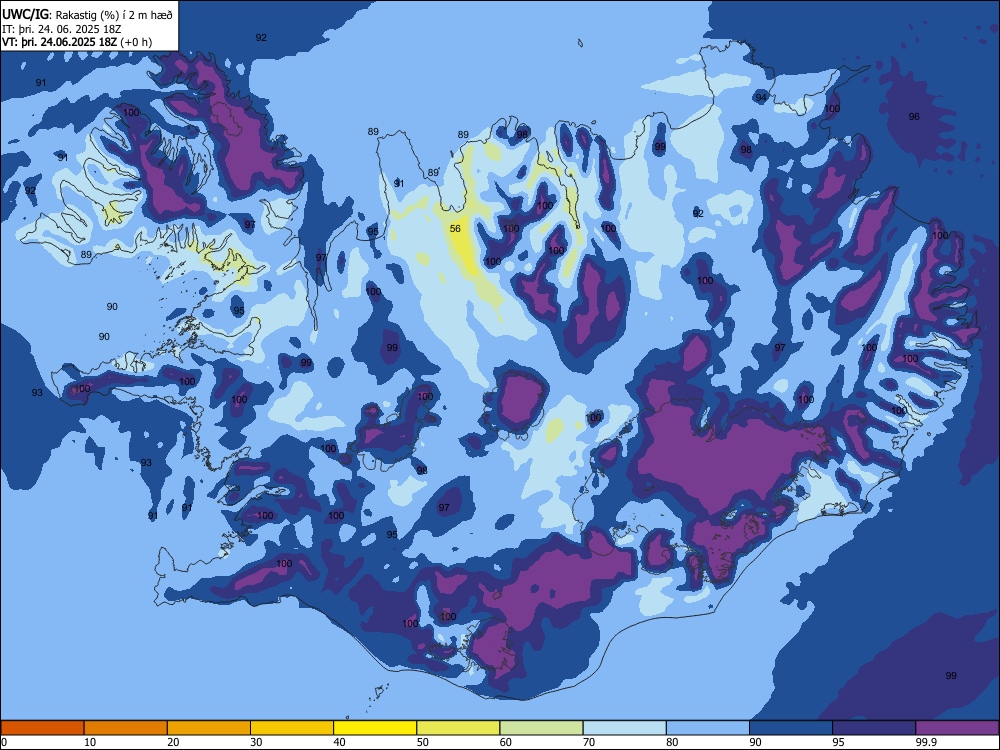The height and width of the screenshot is (750, 1000).
Task: Click the 0–10 dark orange legend swatch
Action: click(42, 728)
